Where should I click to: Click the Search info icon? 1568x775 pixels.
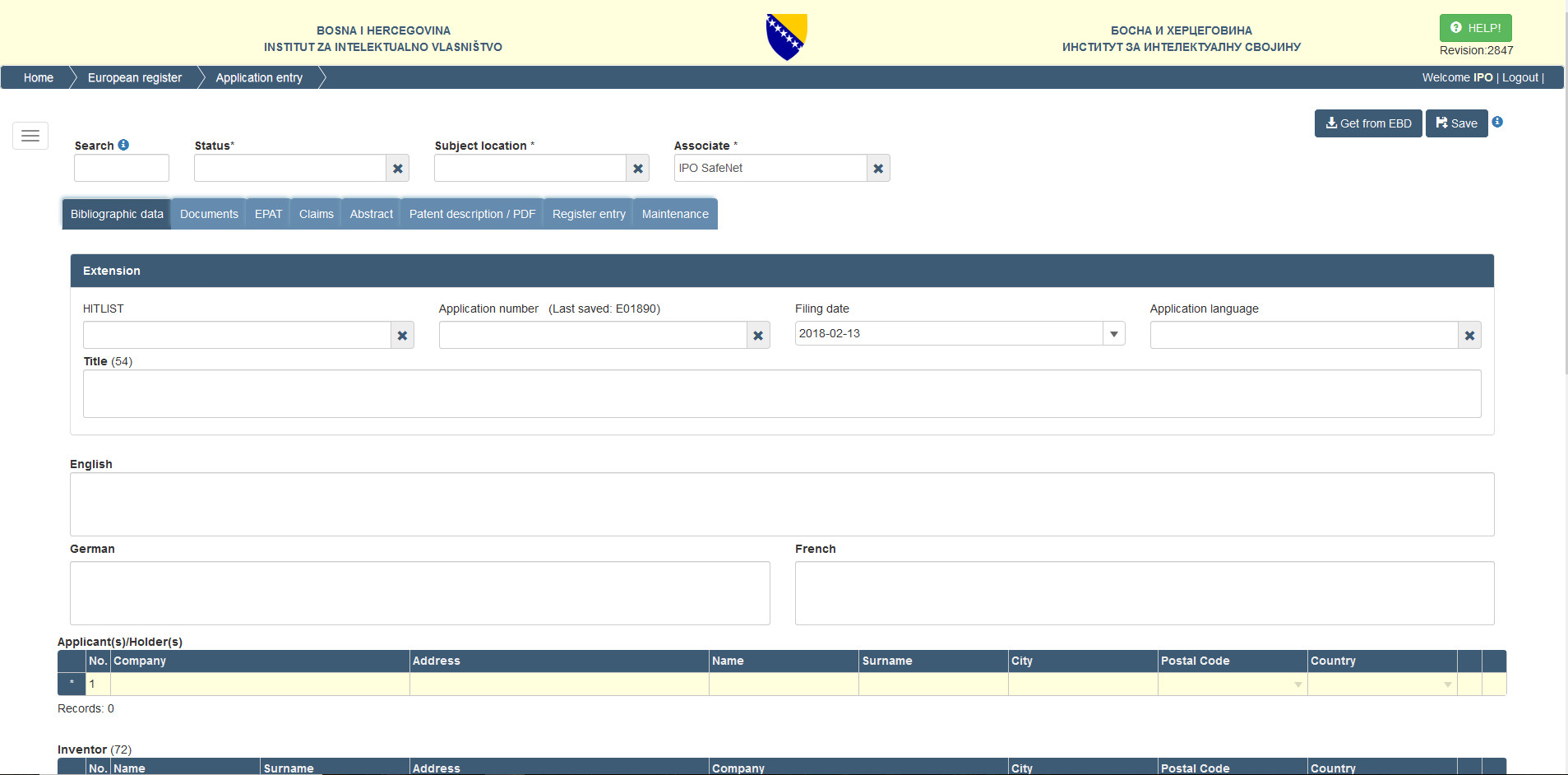coord(123,145)
